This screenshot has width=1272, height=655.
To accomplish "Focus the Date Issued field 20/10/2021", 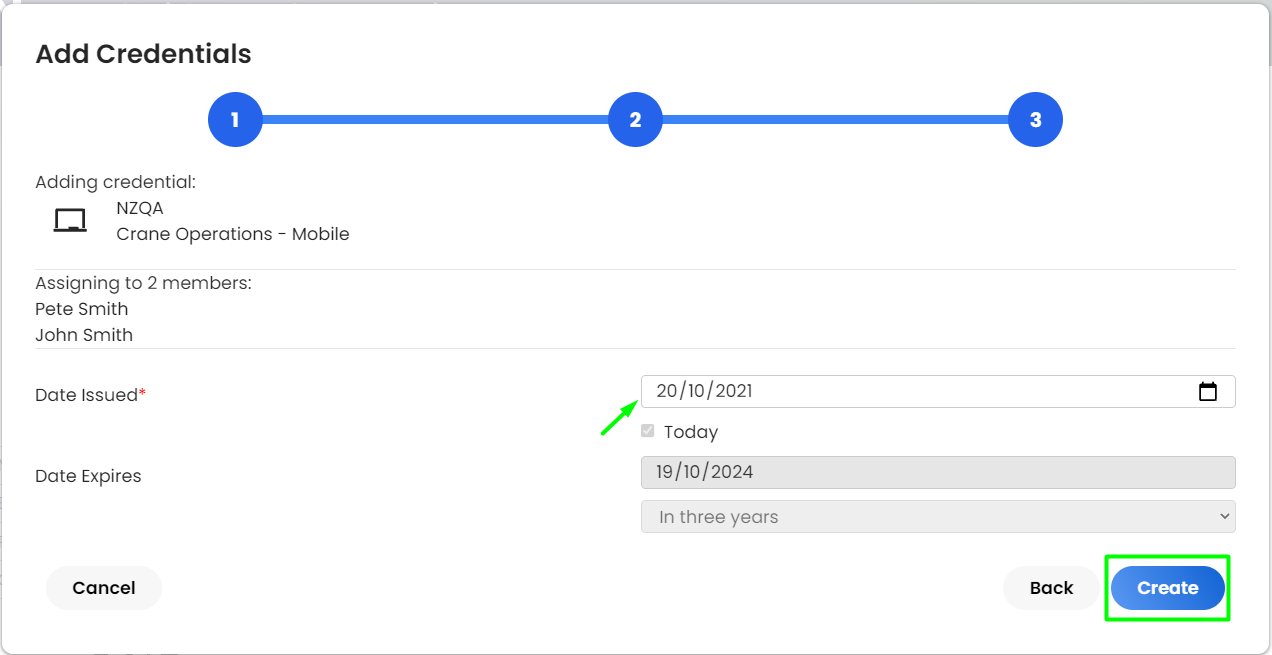I will point(938,391).
